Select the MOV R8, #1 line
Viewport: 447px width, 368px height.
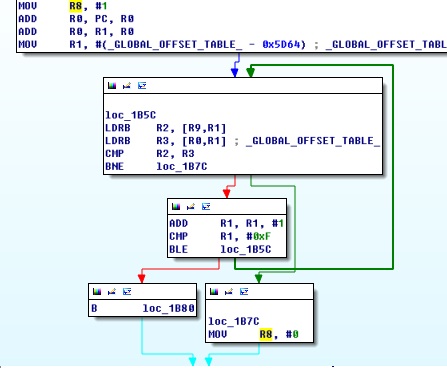click(63, 6)
